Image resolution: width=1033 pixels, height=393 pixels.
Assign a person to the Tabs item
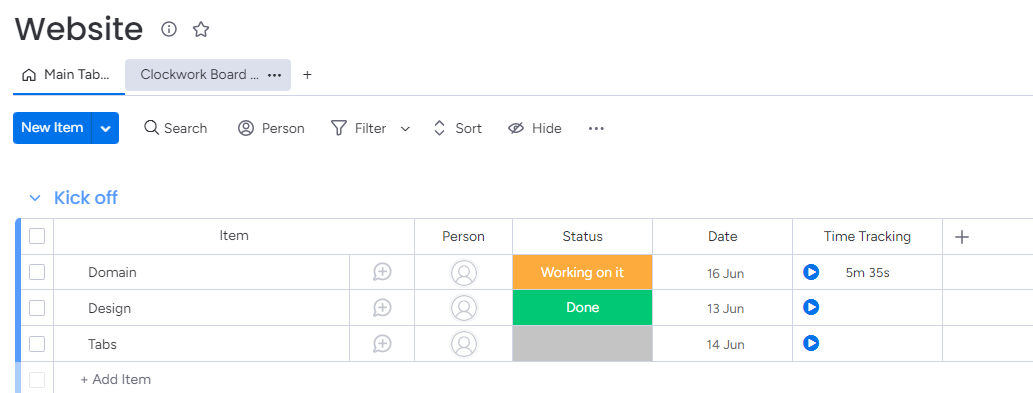click(464, 344)
